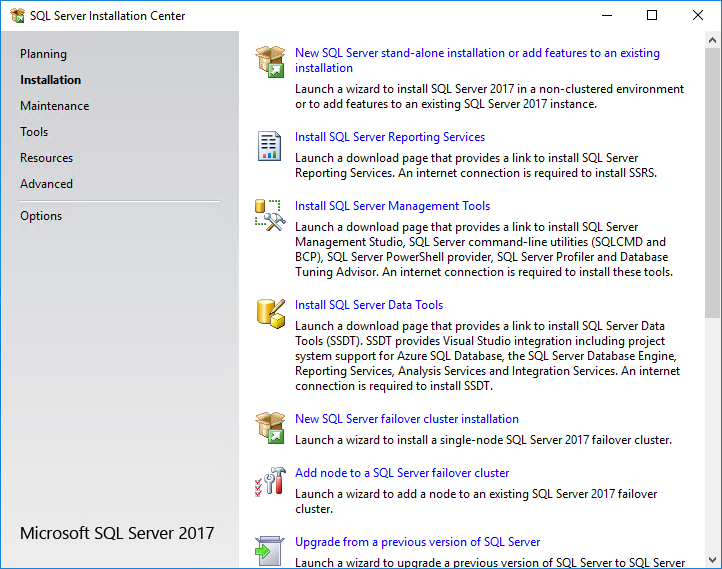
Task: Click the 'Launch a wizard to install a single-node' description
Action: point(483,440)
